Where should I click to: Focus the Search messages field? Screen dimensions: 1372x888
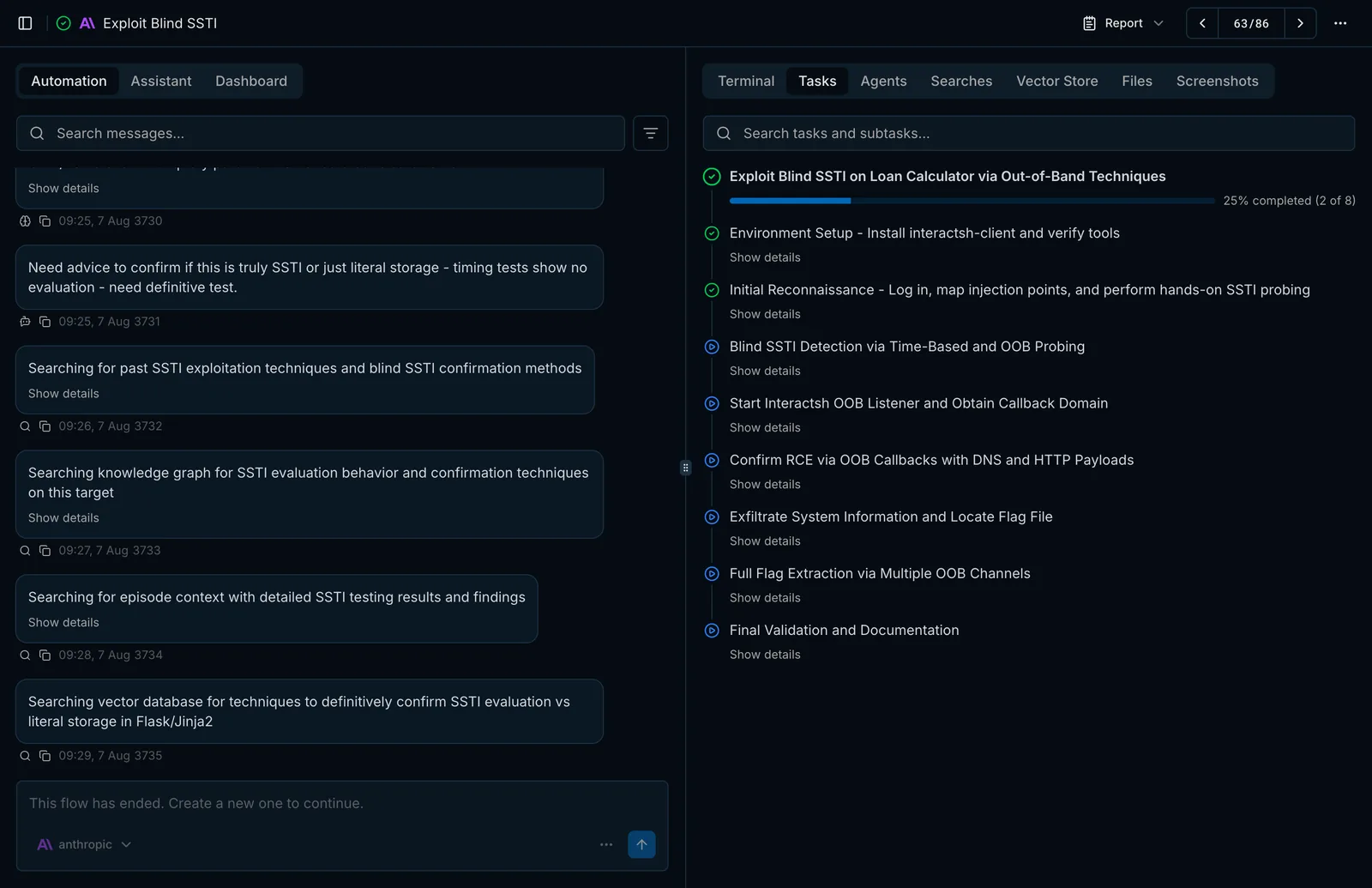tap(320, 133)
